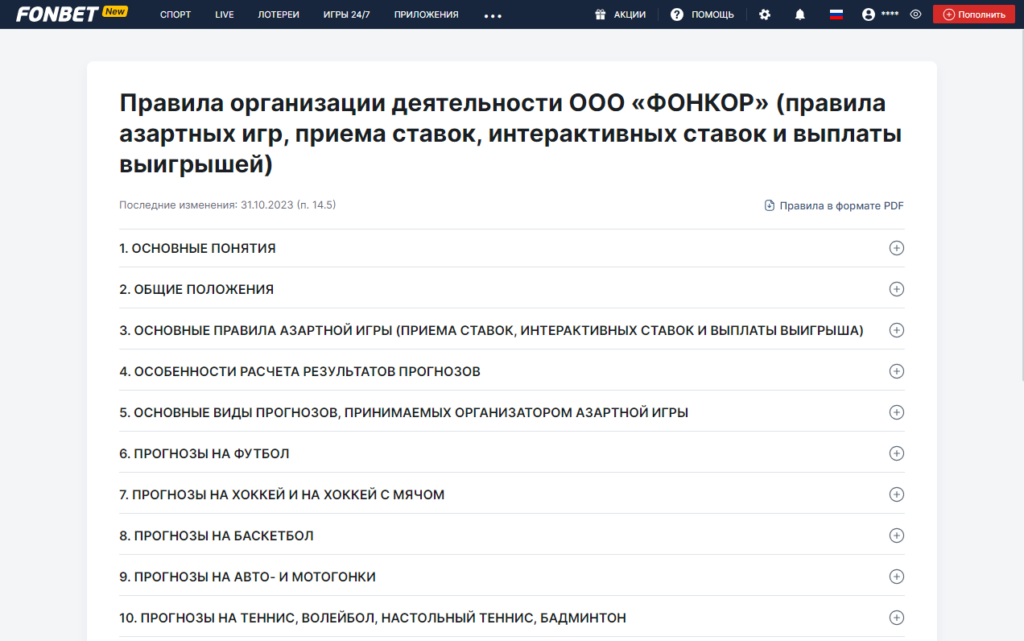Screen dimensions: 1024x641
Task: Click 9. ПРОГНОЗЫ НА АВТО- И МОТОГОНКИ heading
Action: 248,577
